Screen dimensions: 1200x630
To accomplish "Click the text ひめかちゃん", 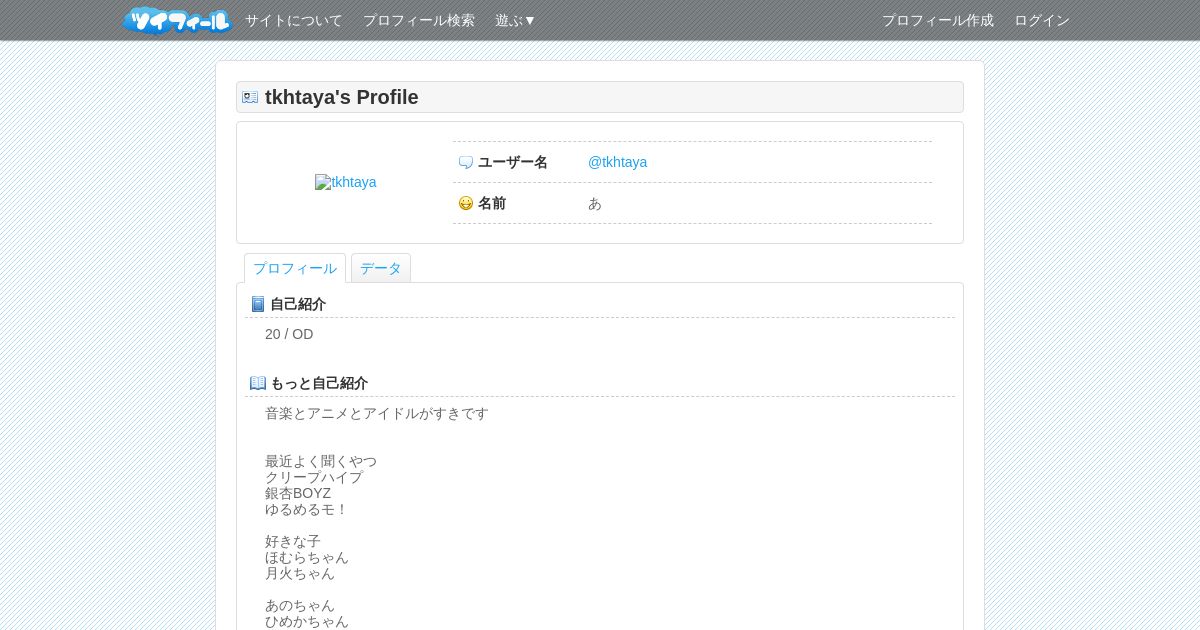I will (x=307, y=621).
